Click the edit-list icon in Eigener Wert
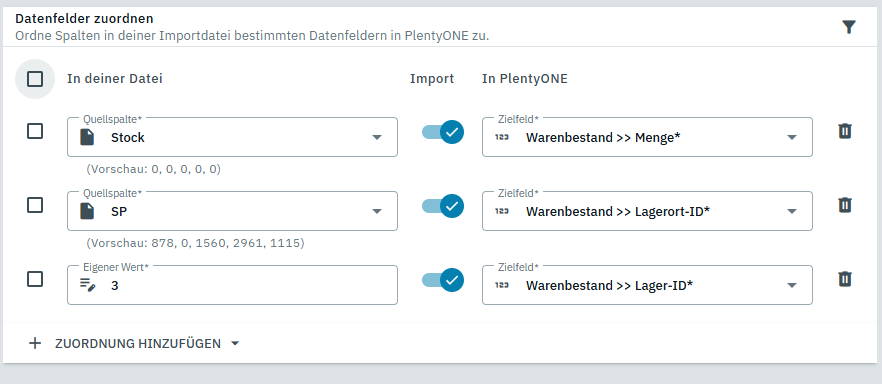The width and height of the screenshot is (882, 384). click(x=87, y=285)
